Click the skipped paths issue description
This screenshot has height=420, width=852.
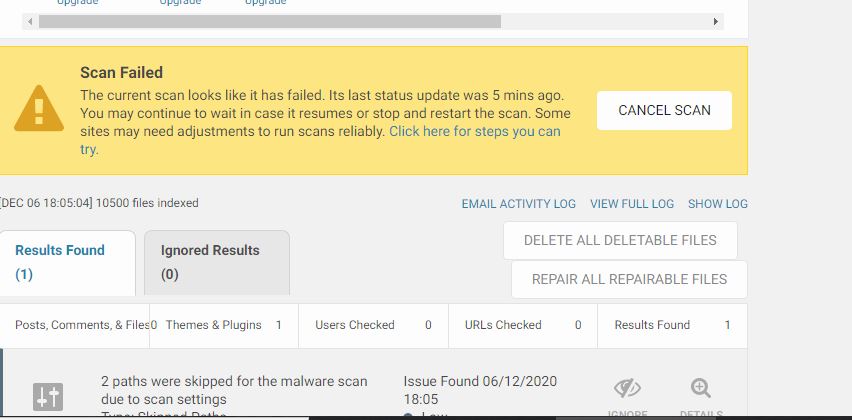click(234, 390)
